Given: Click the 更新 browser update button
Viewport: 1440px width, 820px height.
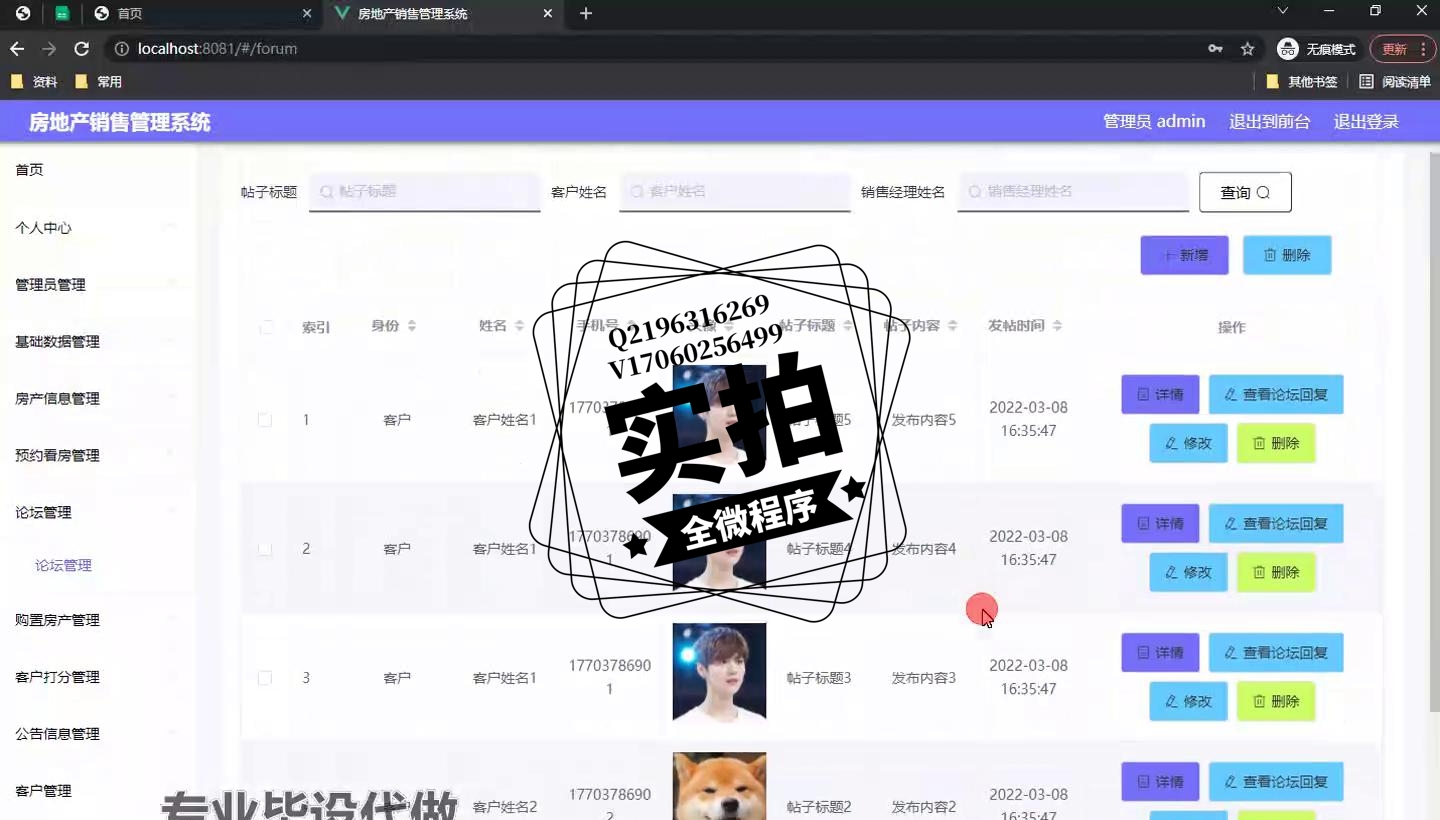Looking at the screenshot, I should pyautogui.click(x=1401, y=49).
